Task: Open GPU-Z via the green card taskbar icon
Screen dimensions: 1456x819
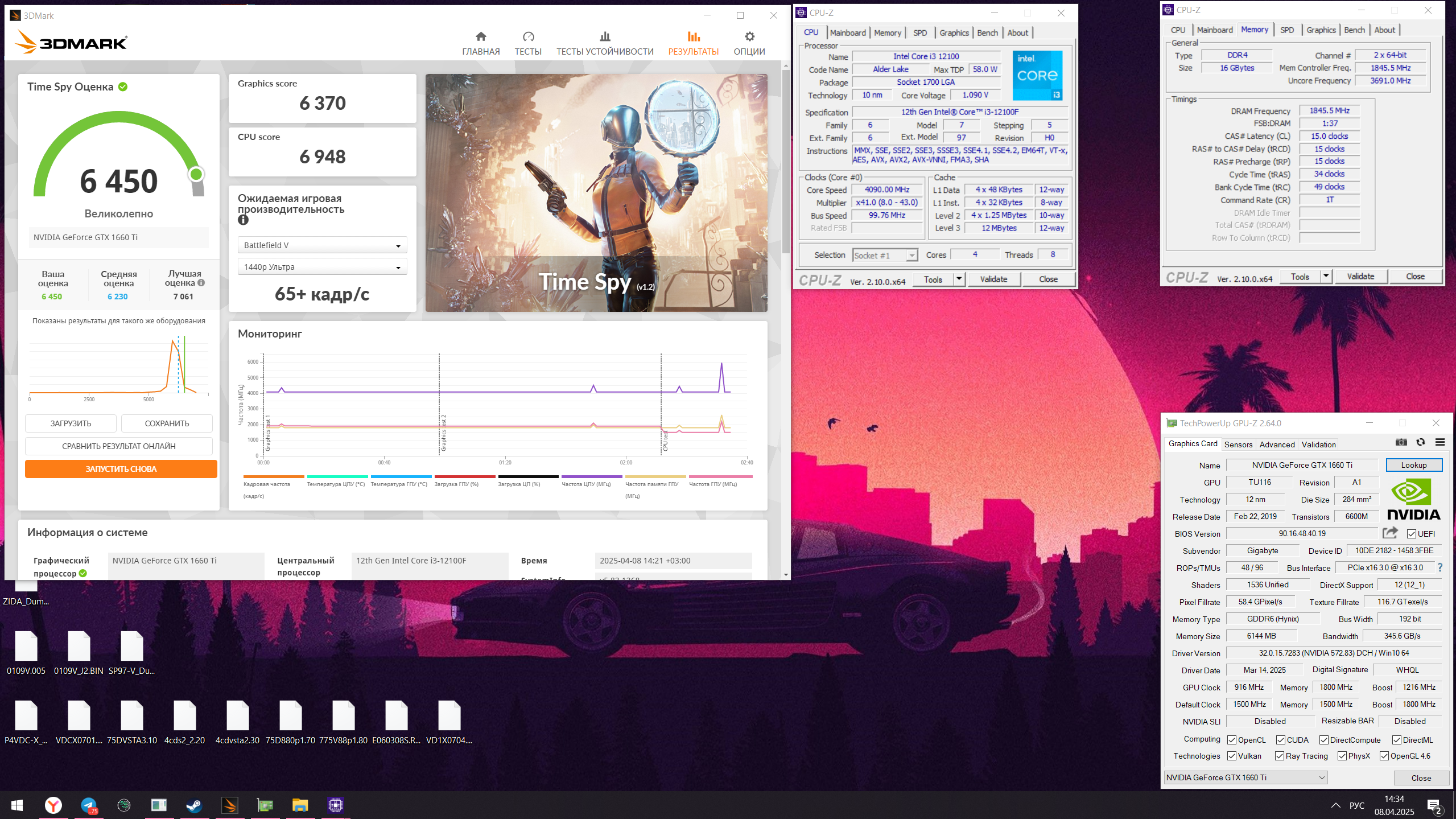Action: click(265, 805)
